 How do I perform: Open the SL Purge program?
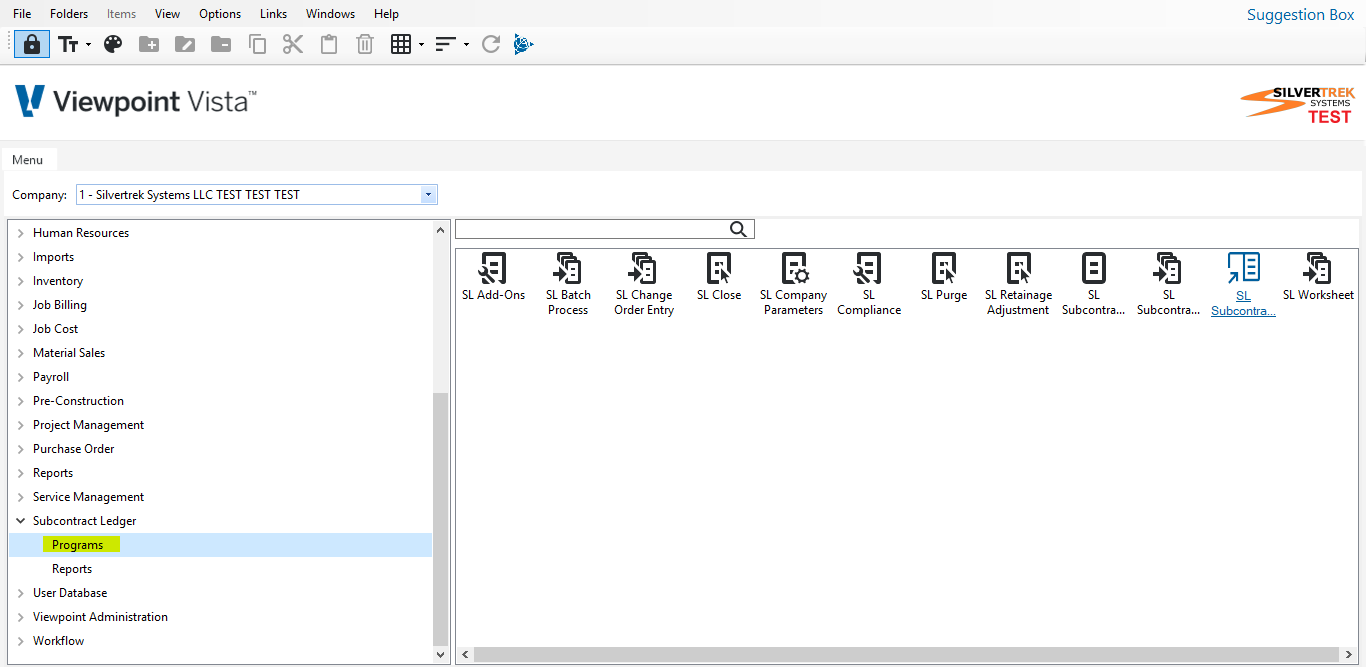coord(944,277)
